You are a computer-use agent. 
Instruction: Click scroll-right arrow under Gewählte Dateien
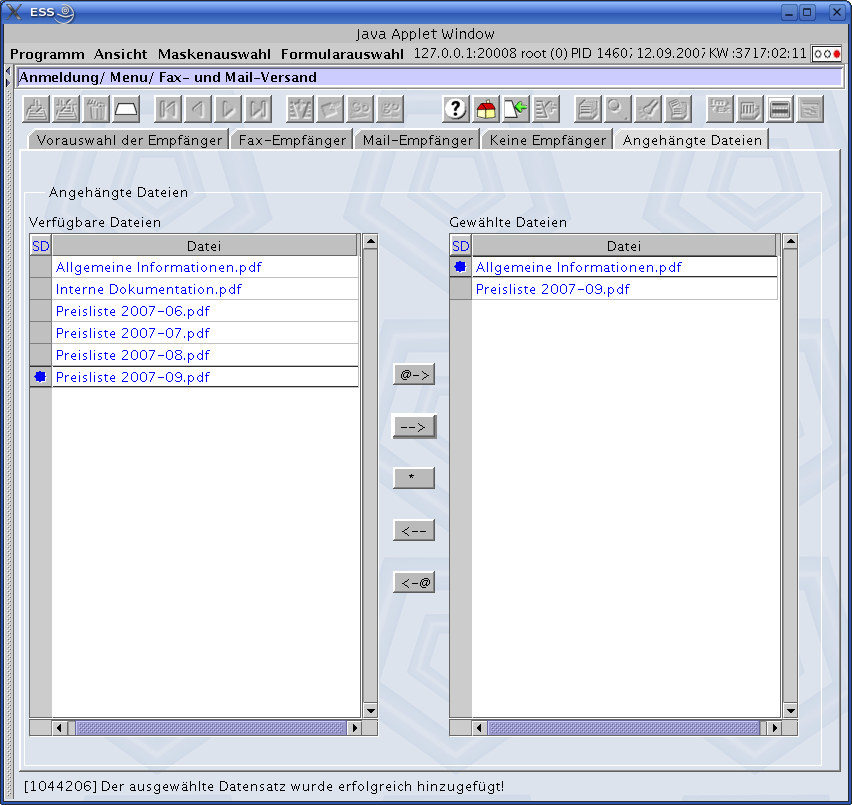(775, 728)
